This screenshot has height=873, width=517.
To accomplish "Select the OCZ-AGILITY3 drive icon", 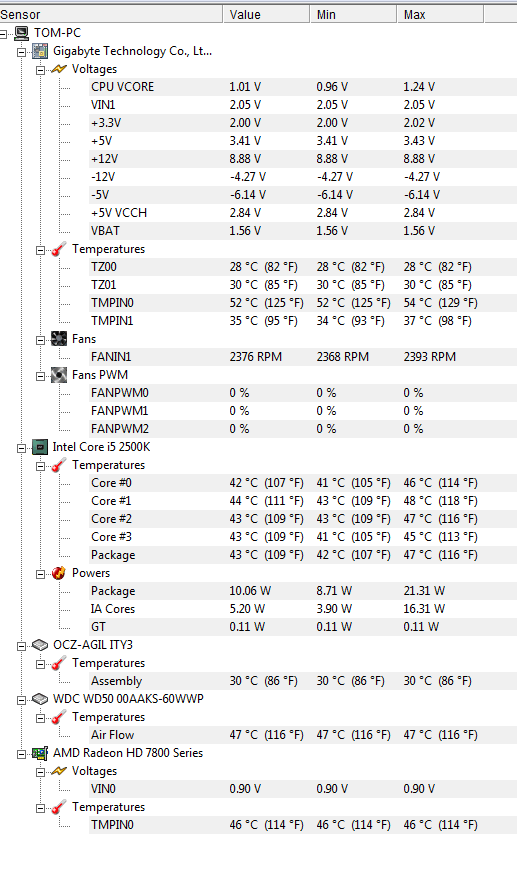I will [x=40, y=645].
